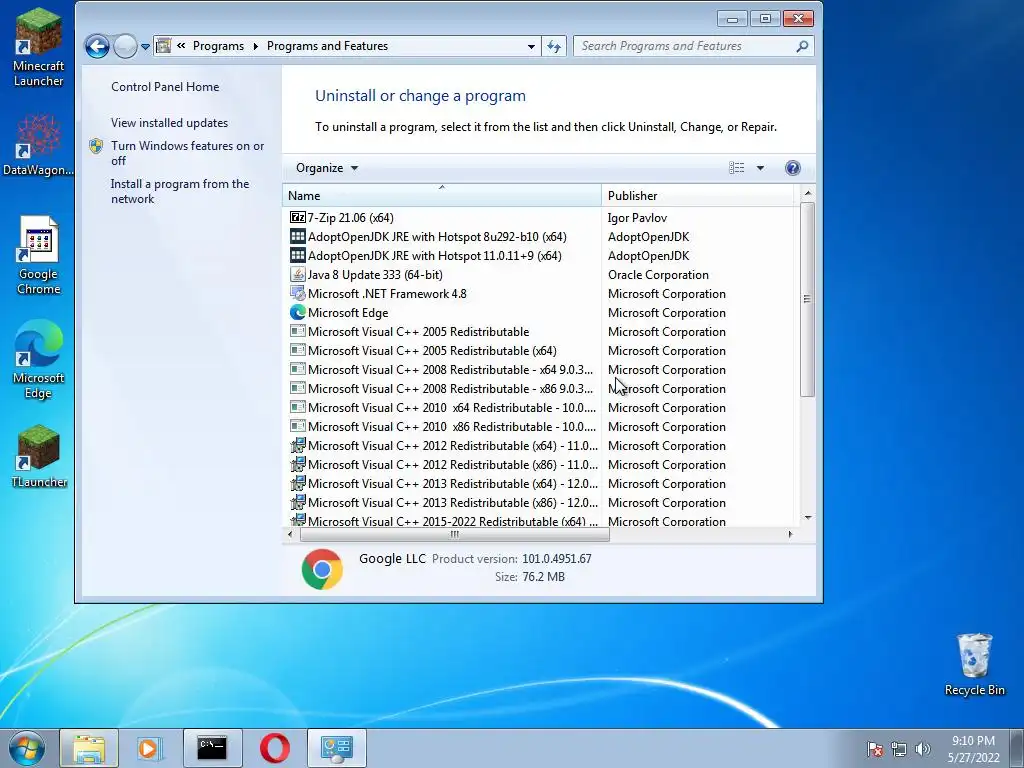Select Microsoft Visual C++ 2012 Redistributable (x64)

(x=443, y=445)
